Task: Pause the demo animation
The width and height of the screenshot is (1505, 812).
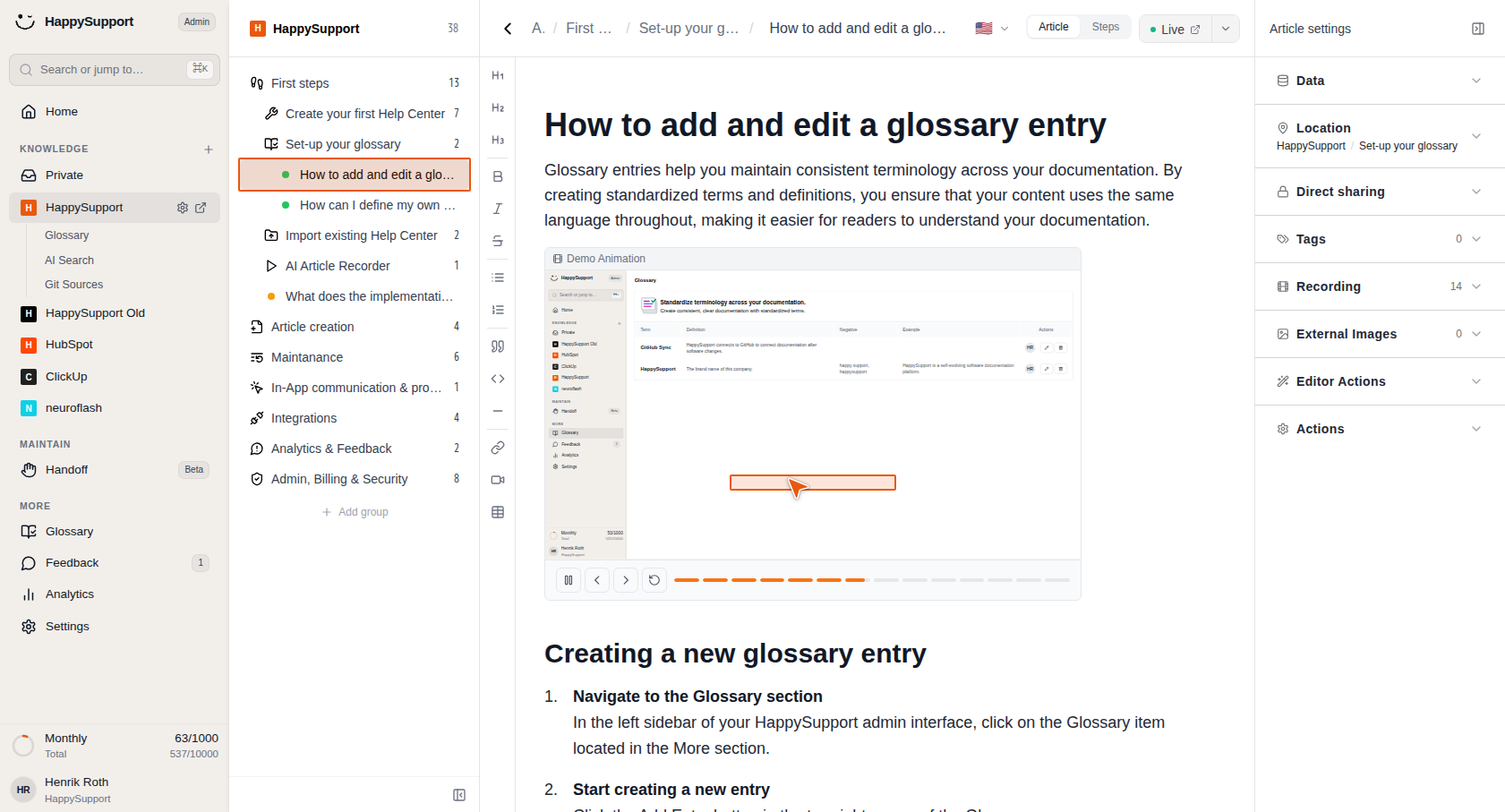Action: 569,580
